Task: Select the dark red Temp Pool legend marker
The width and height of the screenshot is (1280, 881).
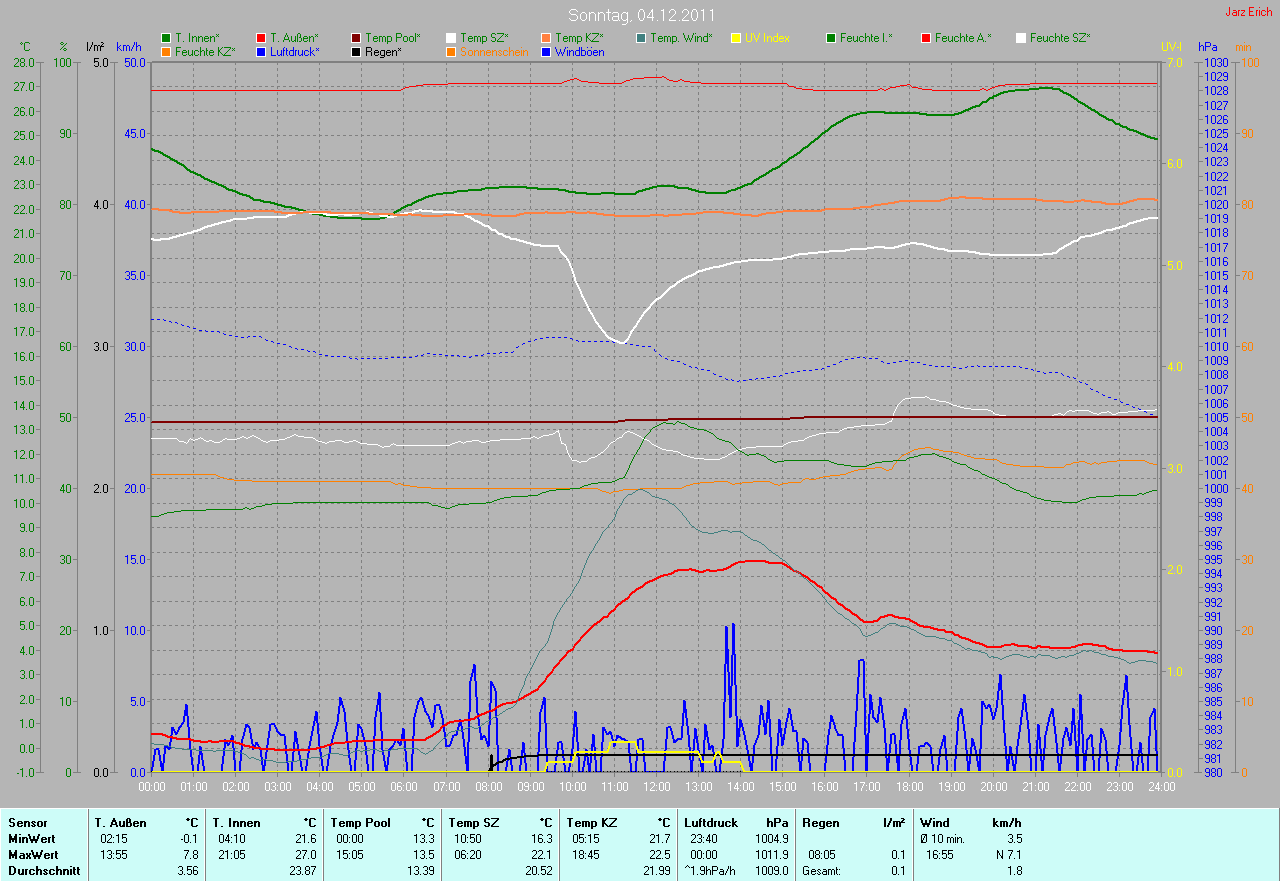Action: 356,38
